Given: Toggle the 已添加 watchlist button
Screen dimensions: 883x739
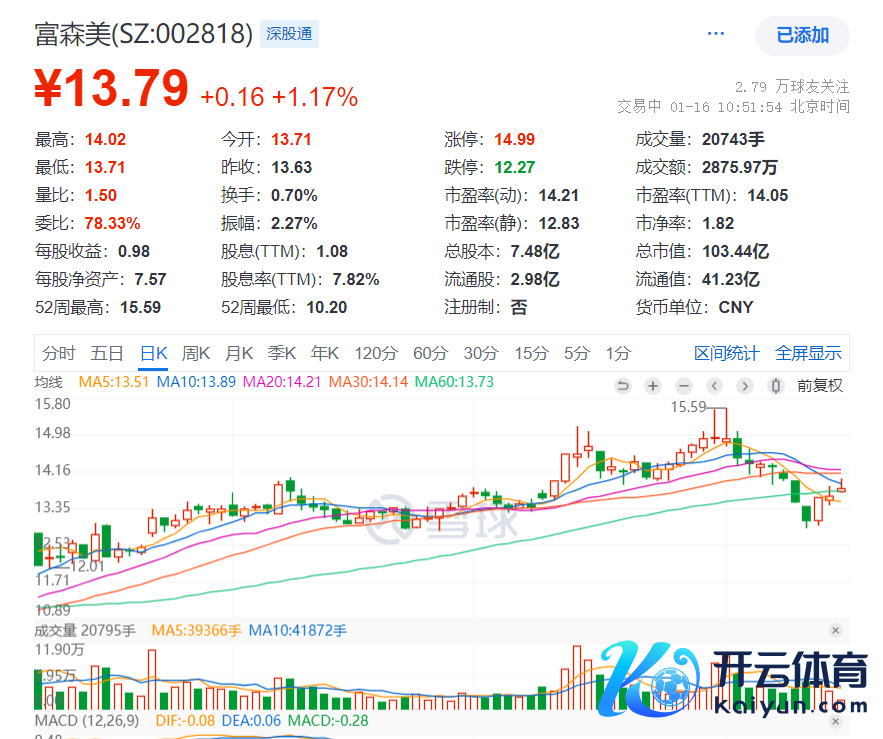Looking at the screenshot, I should 802,35.
